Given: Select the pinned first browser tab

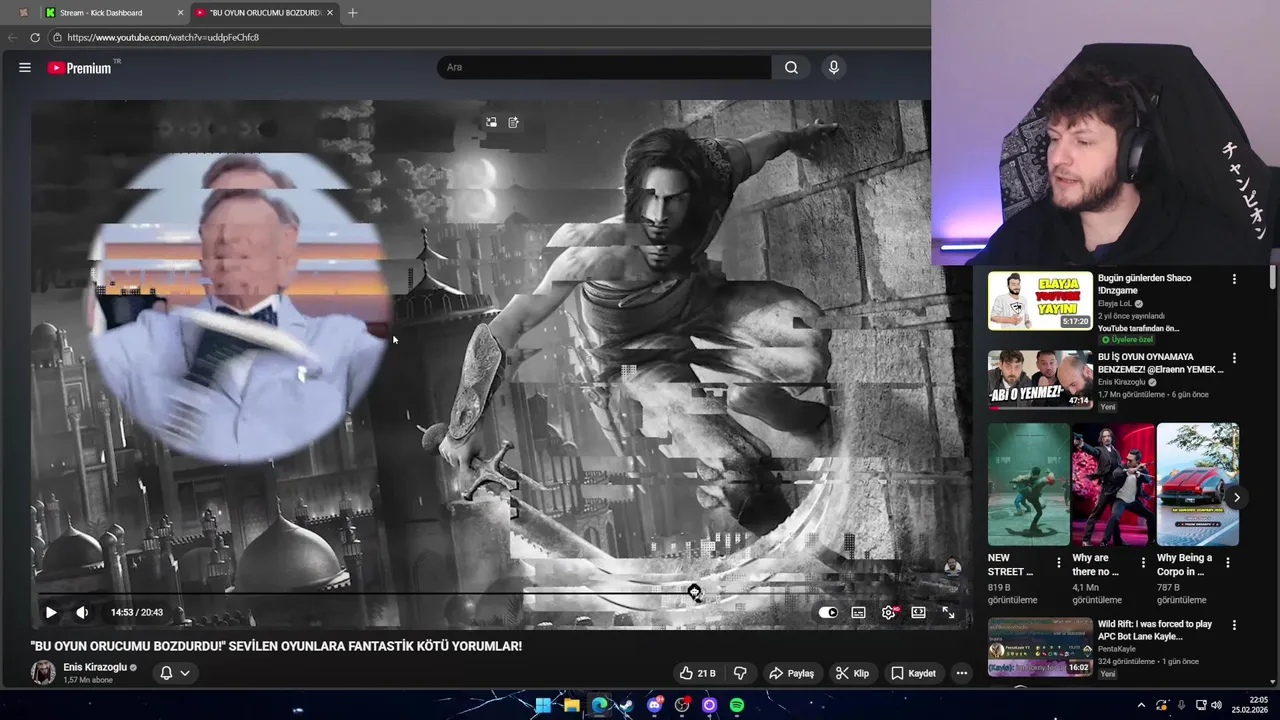Looking at the screenshot, I should [x=23, y=13].
